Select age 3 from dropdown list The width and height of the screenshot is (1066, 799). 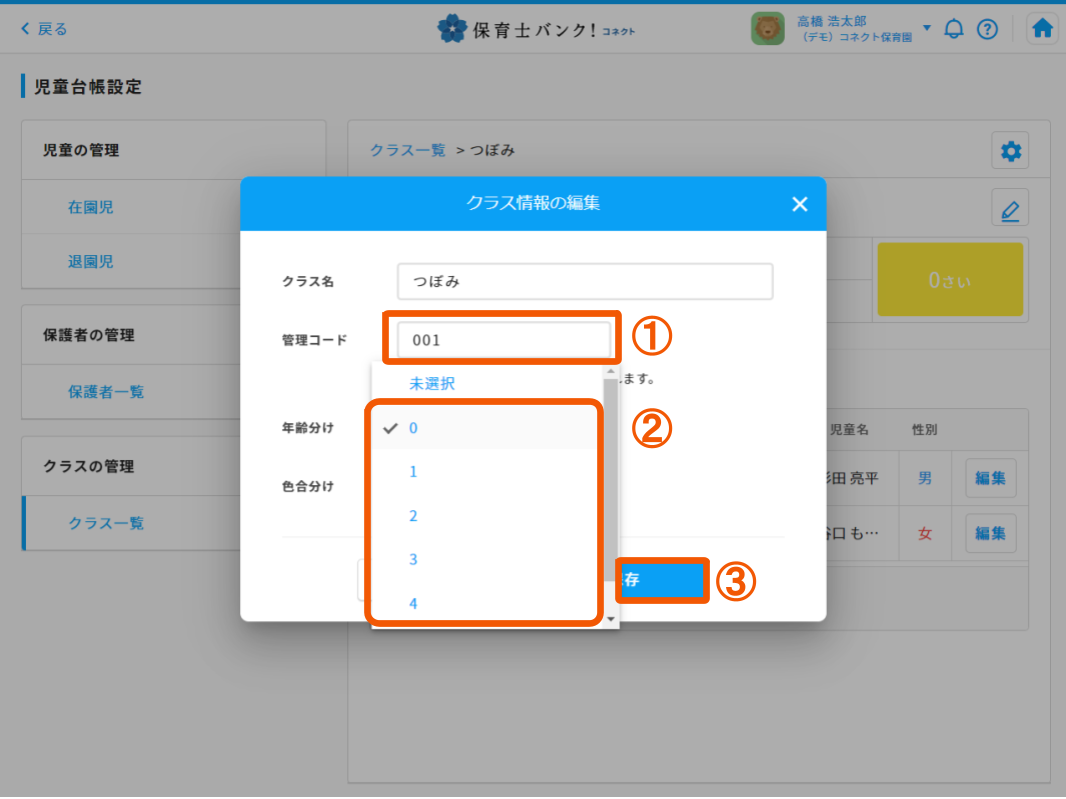pos(413,560)
